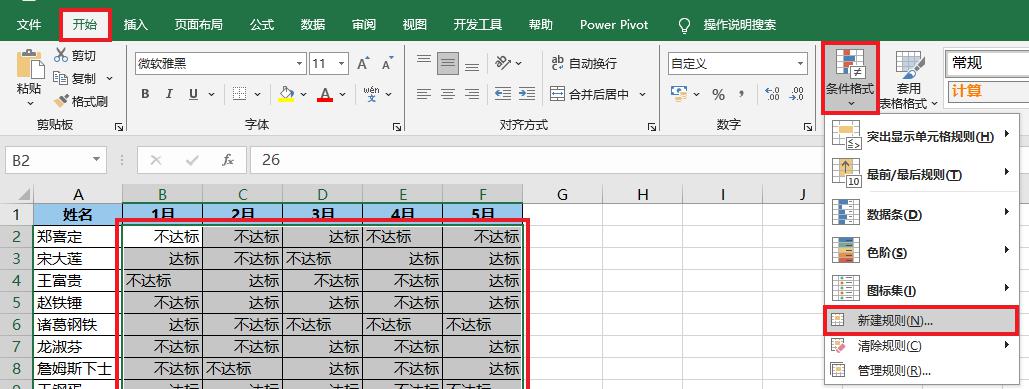The width and height of the screenshot is (1029, 389).
Task: Apply percent style format
Action: pyautogui.click(x=719, y=94)
